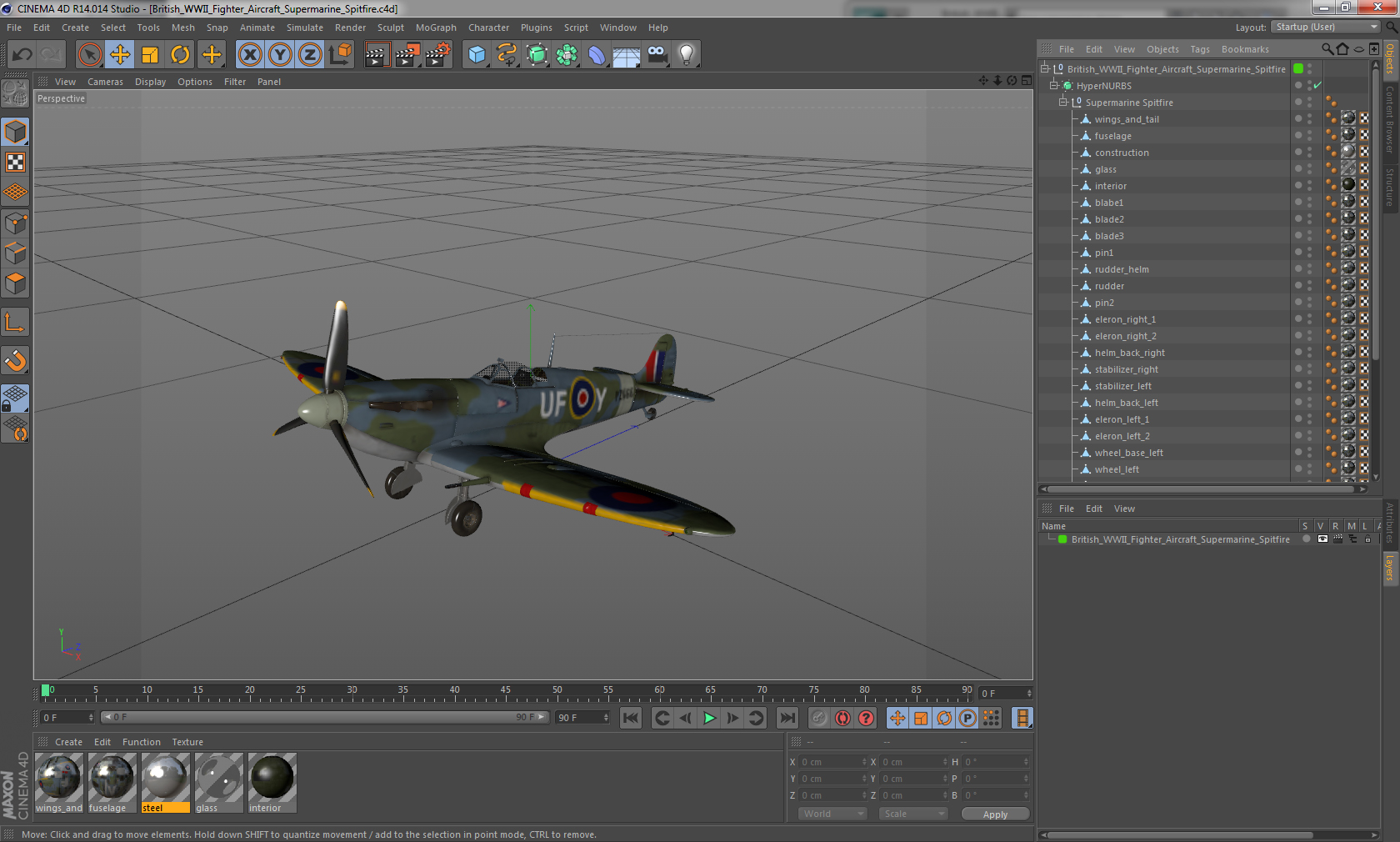Toggle HyperNURBS enable checkmark
The width and height of the screenshot is (1400, 842).
1317,86
